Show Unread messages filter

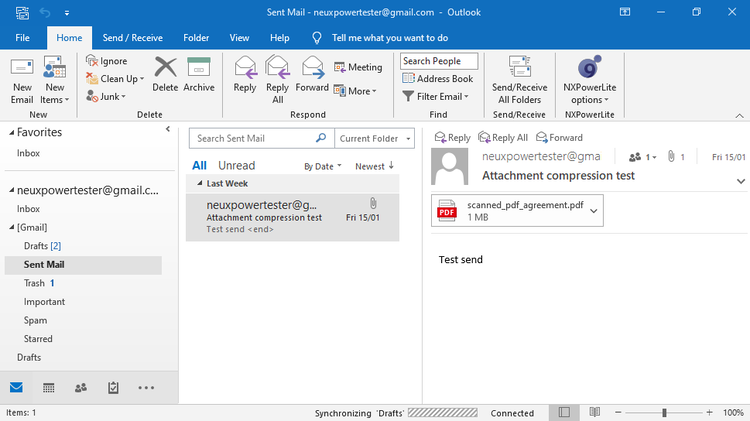point(236,166)
